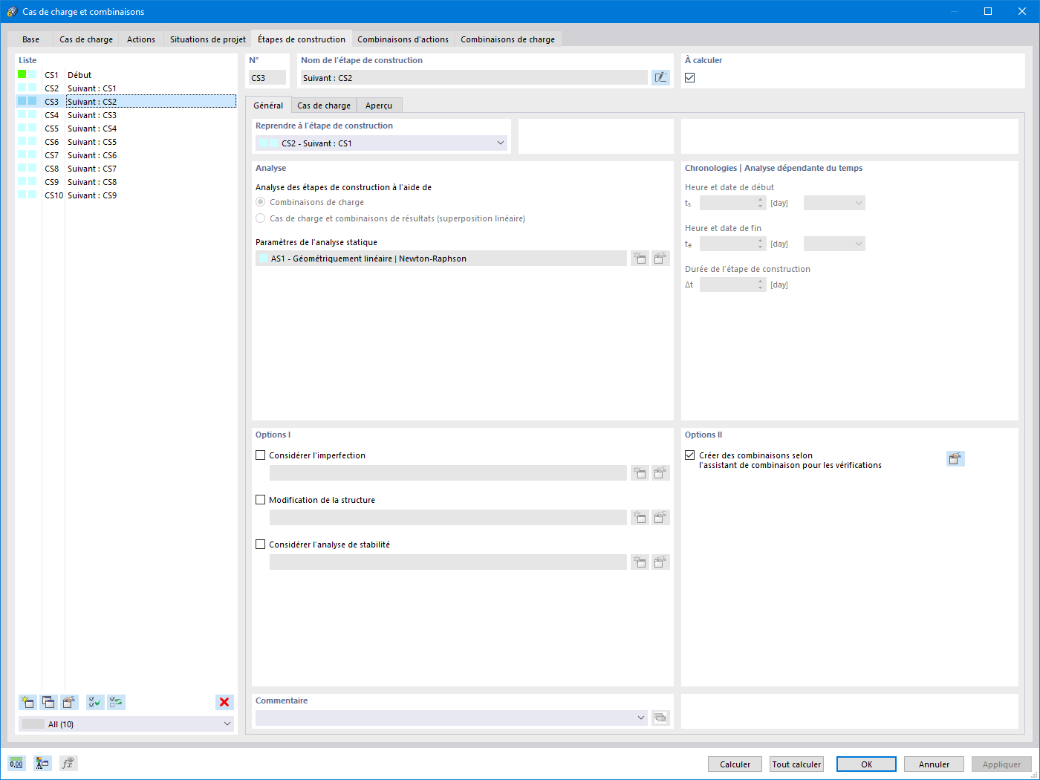Click the invert selection icon
Image resolution: width=1040 pixels, height=780 pixels.
116,702
